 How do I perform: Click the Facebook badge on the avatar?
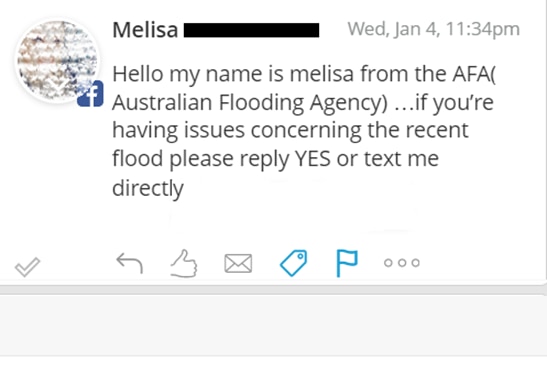[90, 94]
